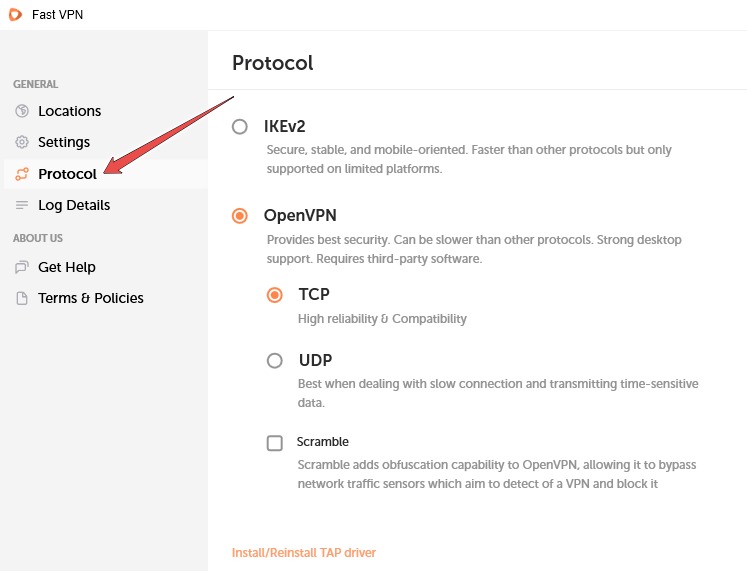This screenshot has height=571, width=747.
Task: Click the Fast VPN logo icon
Action: tap(14, 14)
